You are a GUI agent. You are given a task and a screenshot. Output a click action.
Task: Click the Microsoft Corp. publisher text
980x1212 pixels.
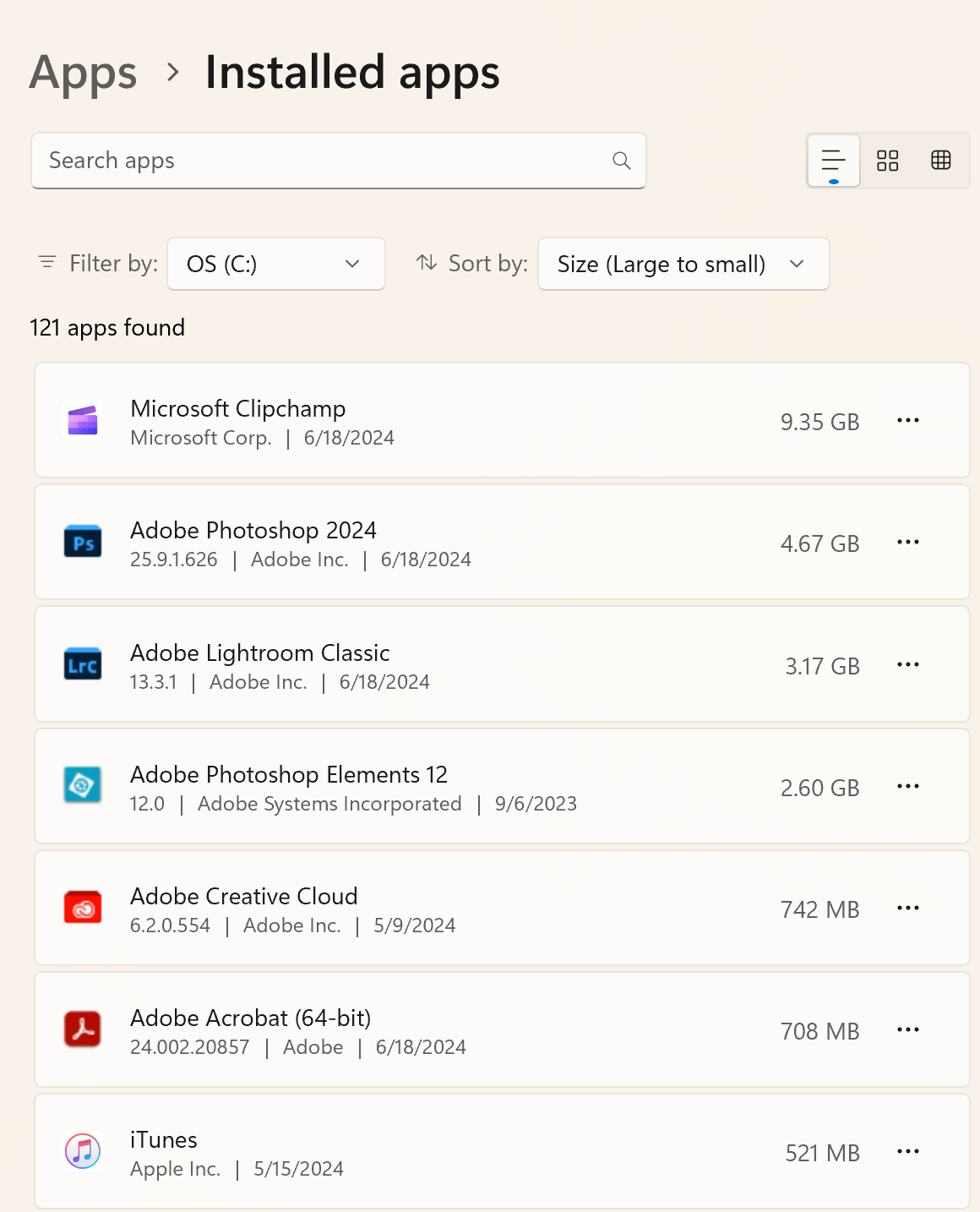pos(201,438)
